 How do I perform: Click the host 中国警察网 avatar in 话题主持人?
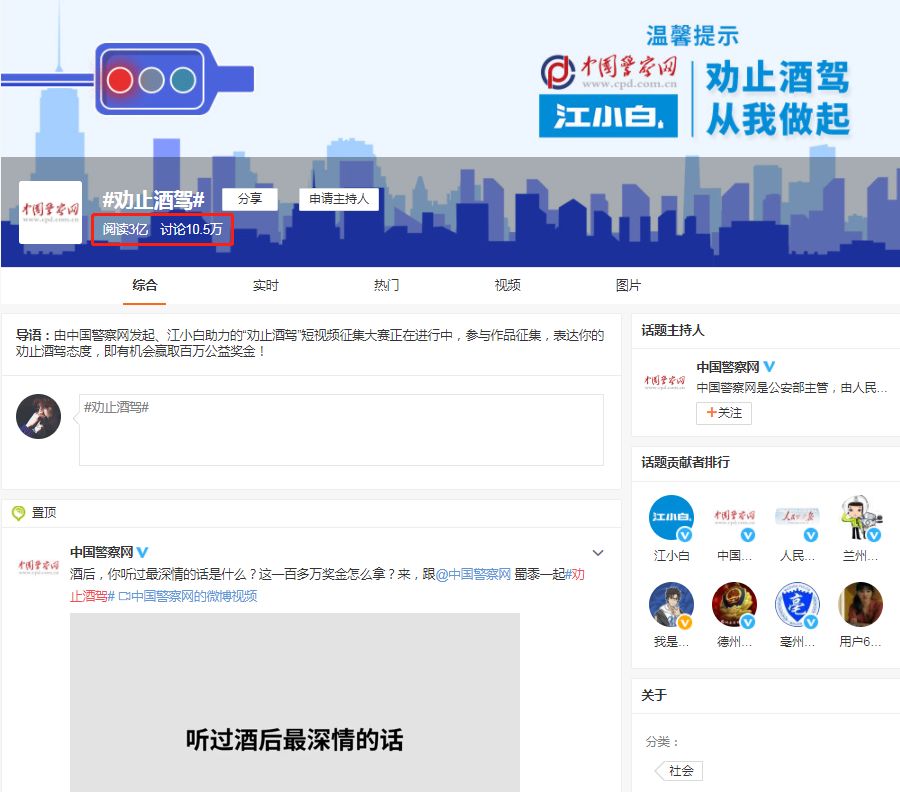coord(664,382)
